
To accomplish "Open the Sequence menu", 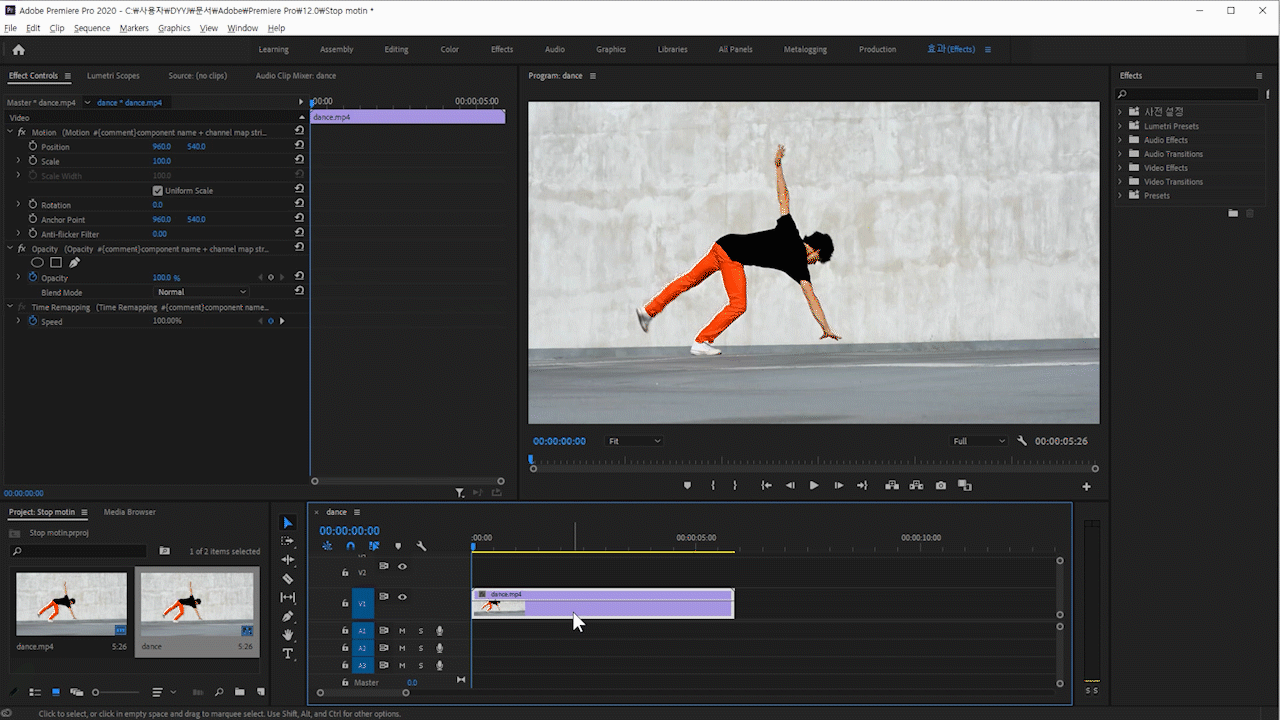I will pos(92,28).
